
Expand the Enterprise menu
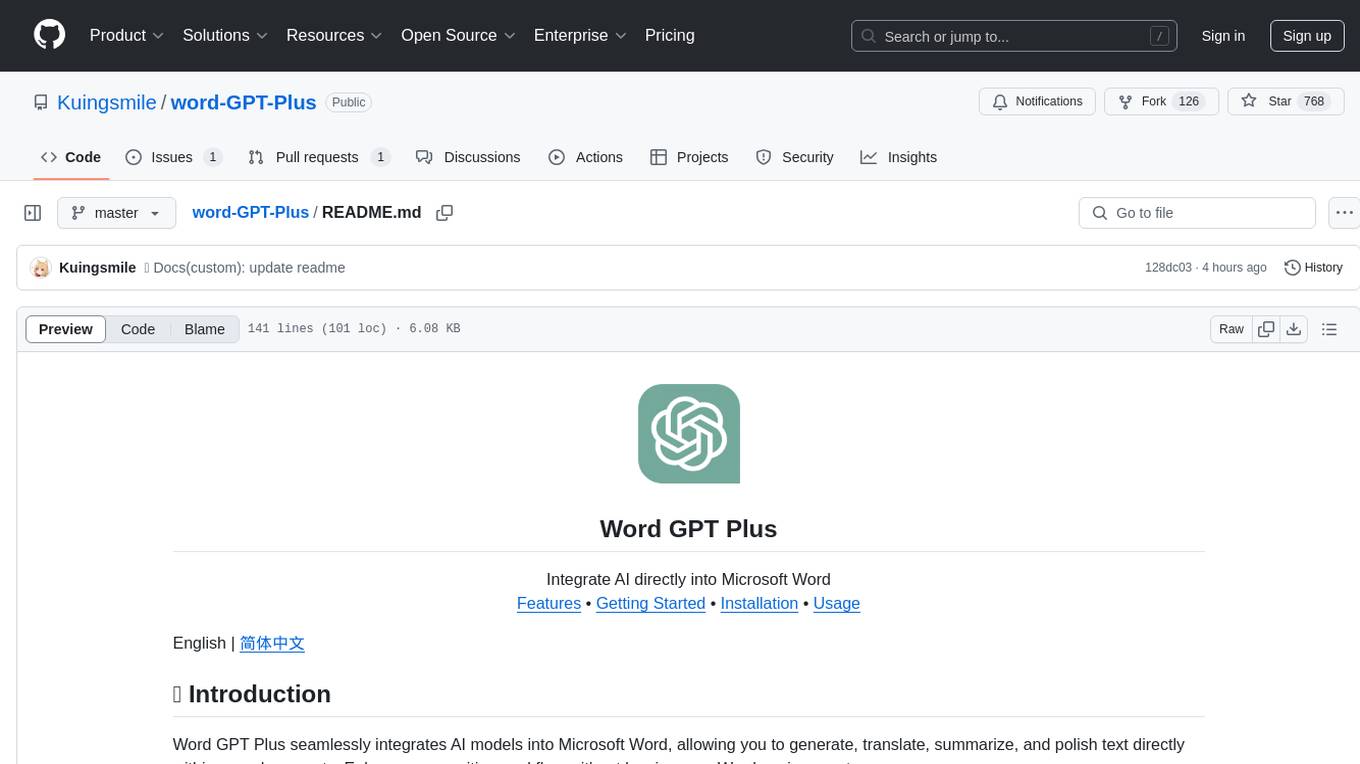click(580, 35)
